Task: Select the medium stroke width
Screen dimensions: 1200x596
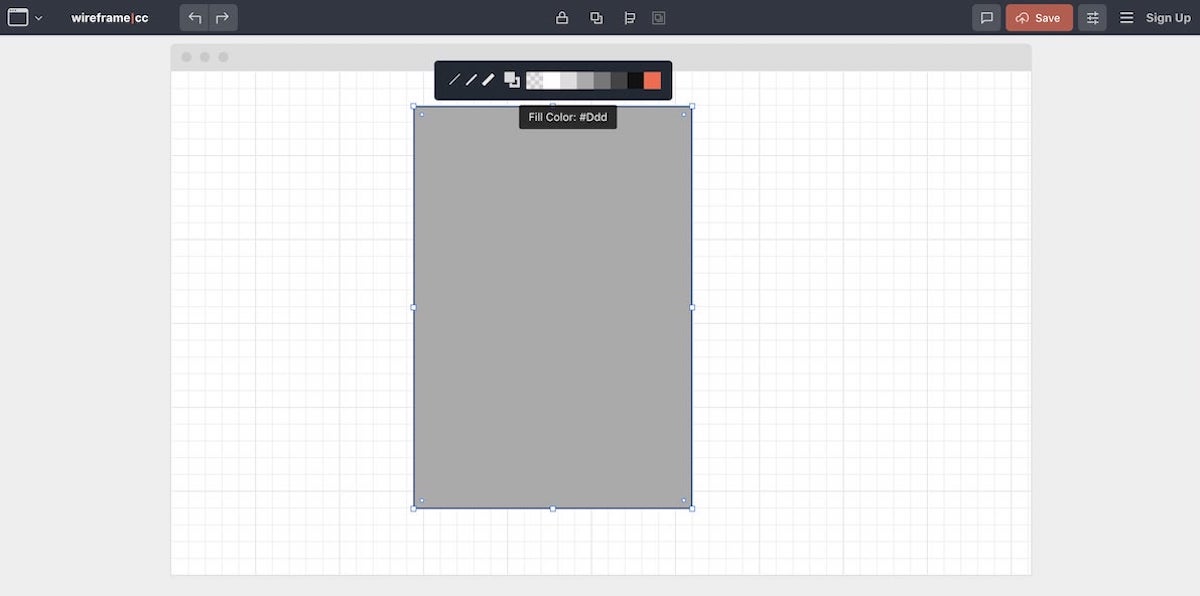Action: pos(471,80)
